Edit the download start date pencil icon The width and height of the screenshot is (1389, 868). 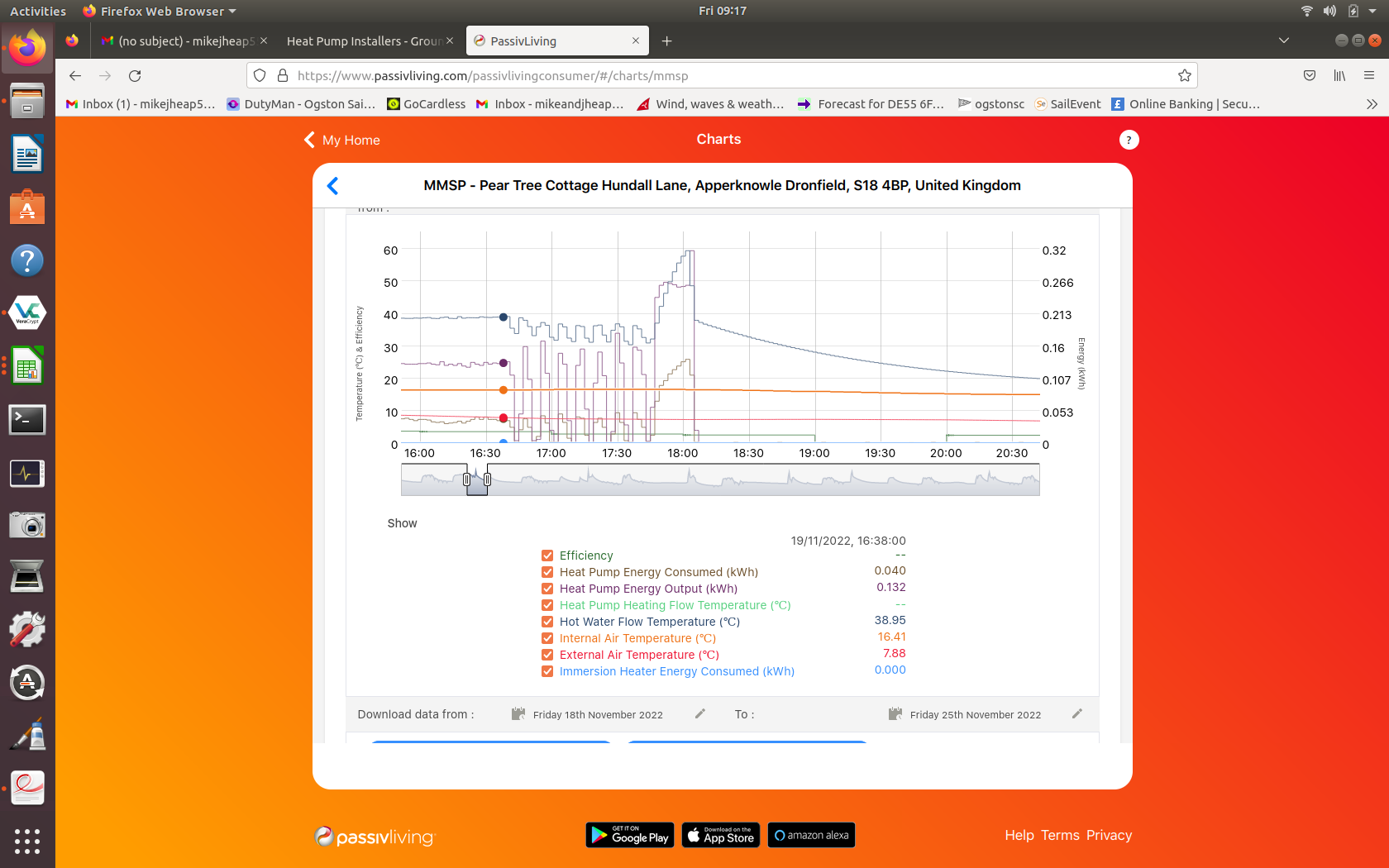700,713
